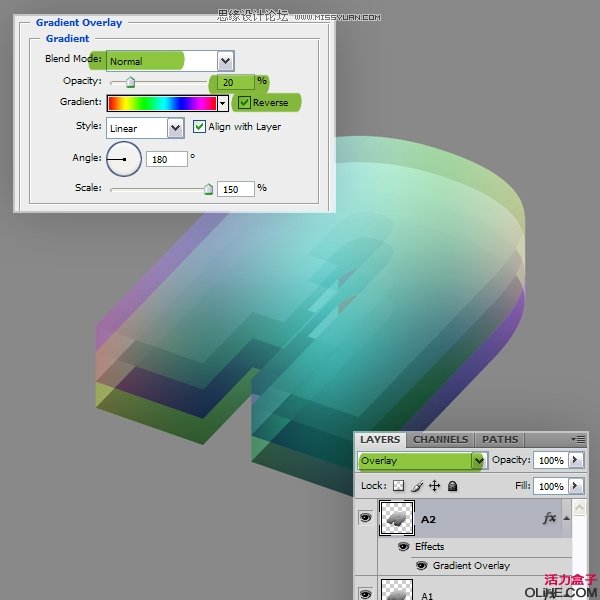600x600 pixels.
Task: Click the lock transparent pixels icon
Action: click(x=398, y=486)
